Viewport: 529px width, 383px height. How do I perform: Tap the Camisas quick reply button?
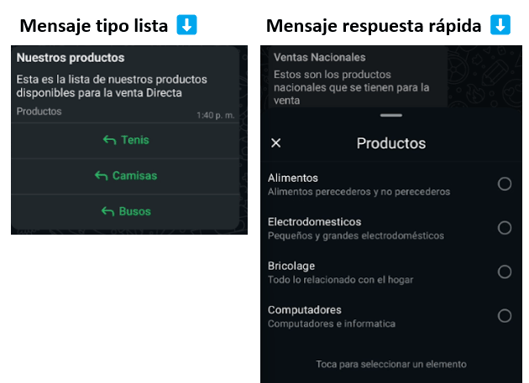[x=126, y=176]
